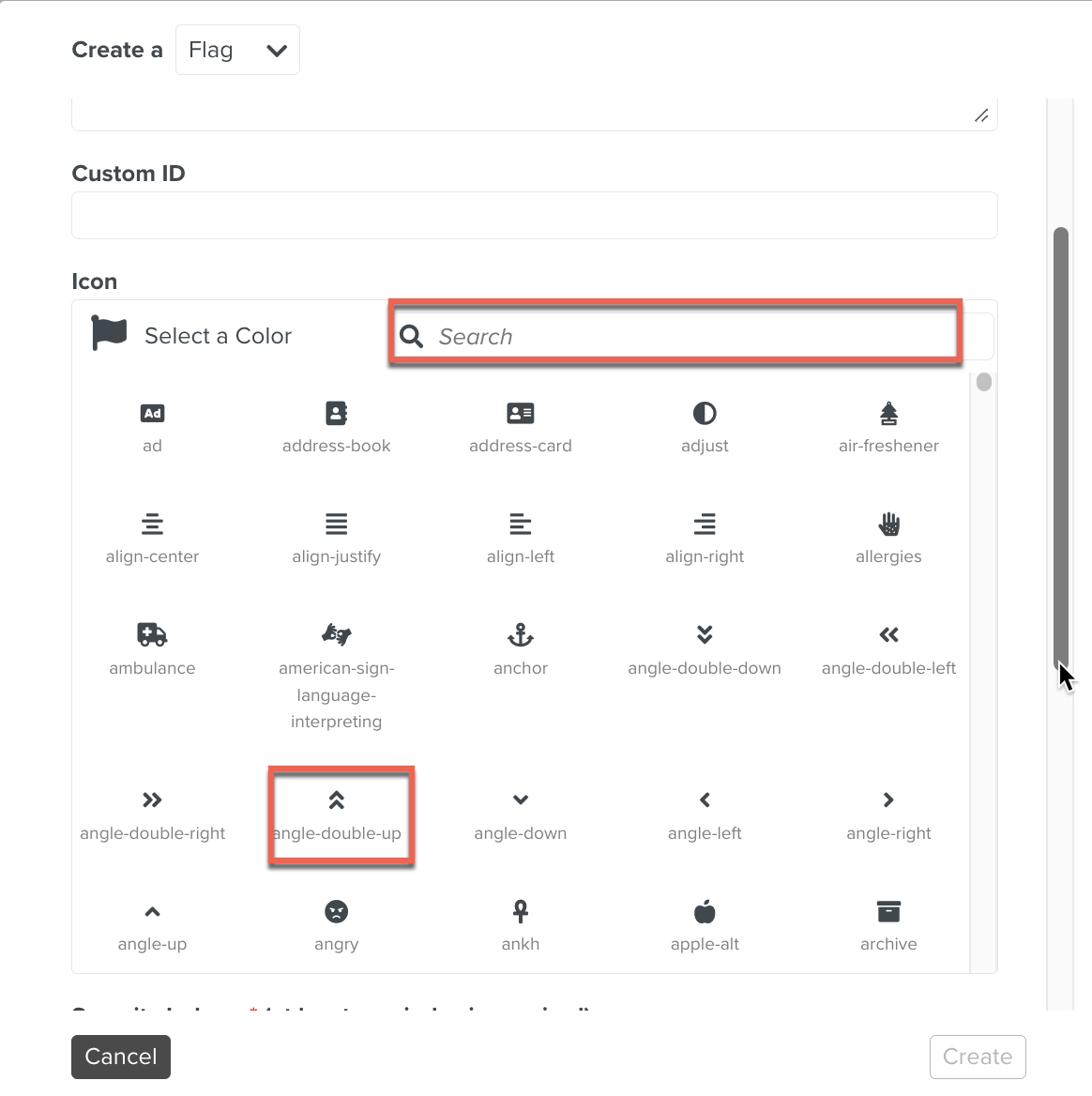
Task: Choose the align-justify icon
Action: tap(336, 524)
